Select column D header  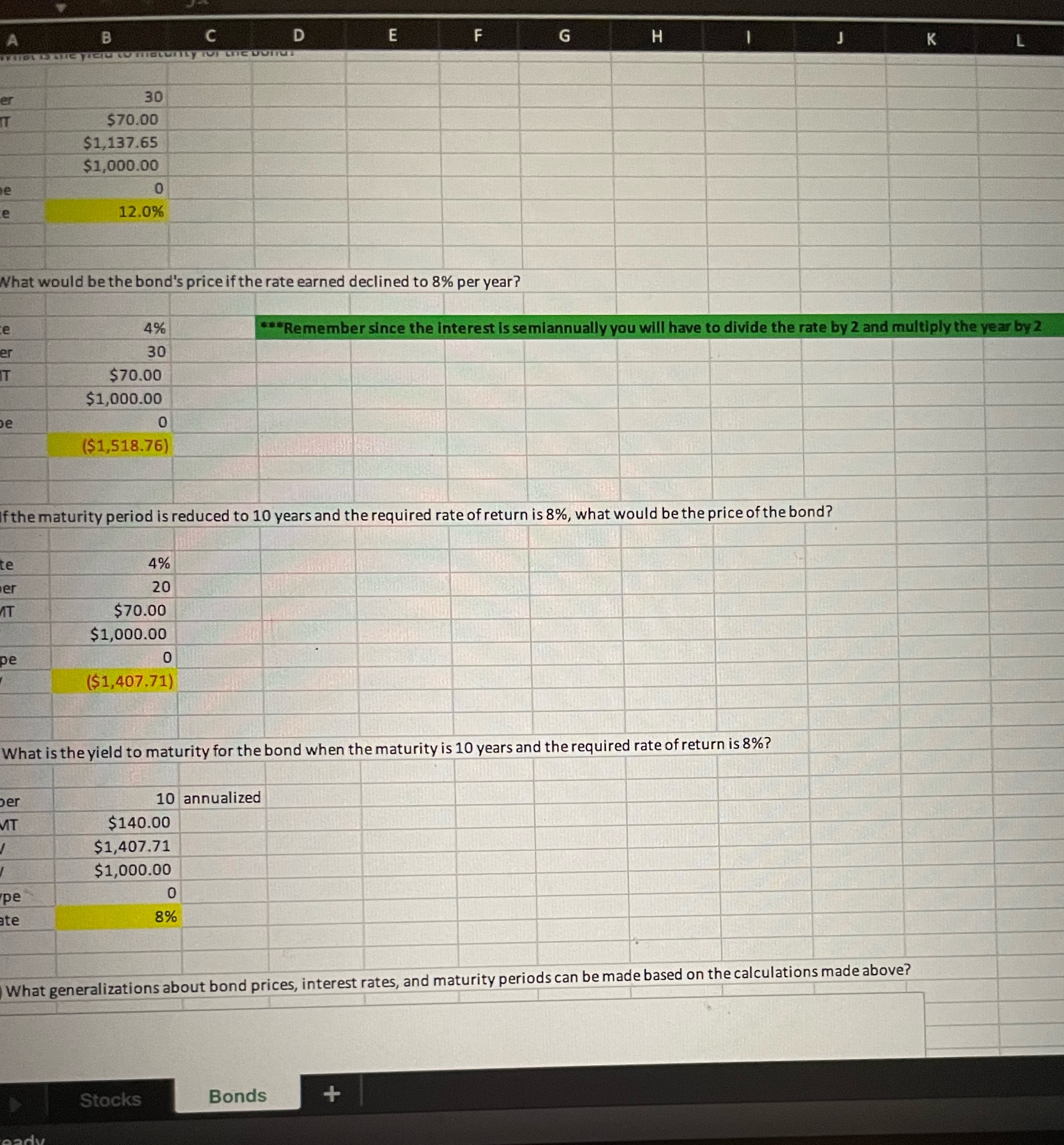[x=298, y=36]
